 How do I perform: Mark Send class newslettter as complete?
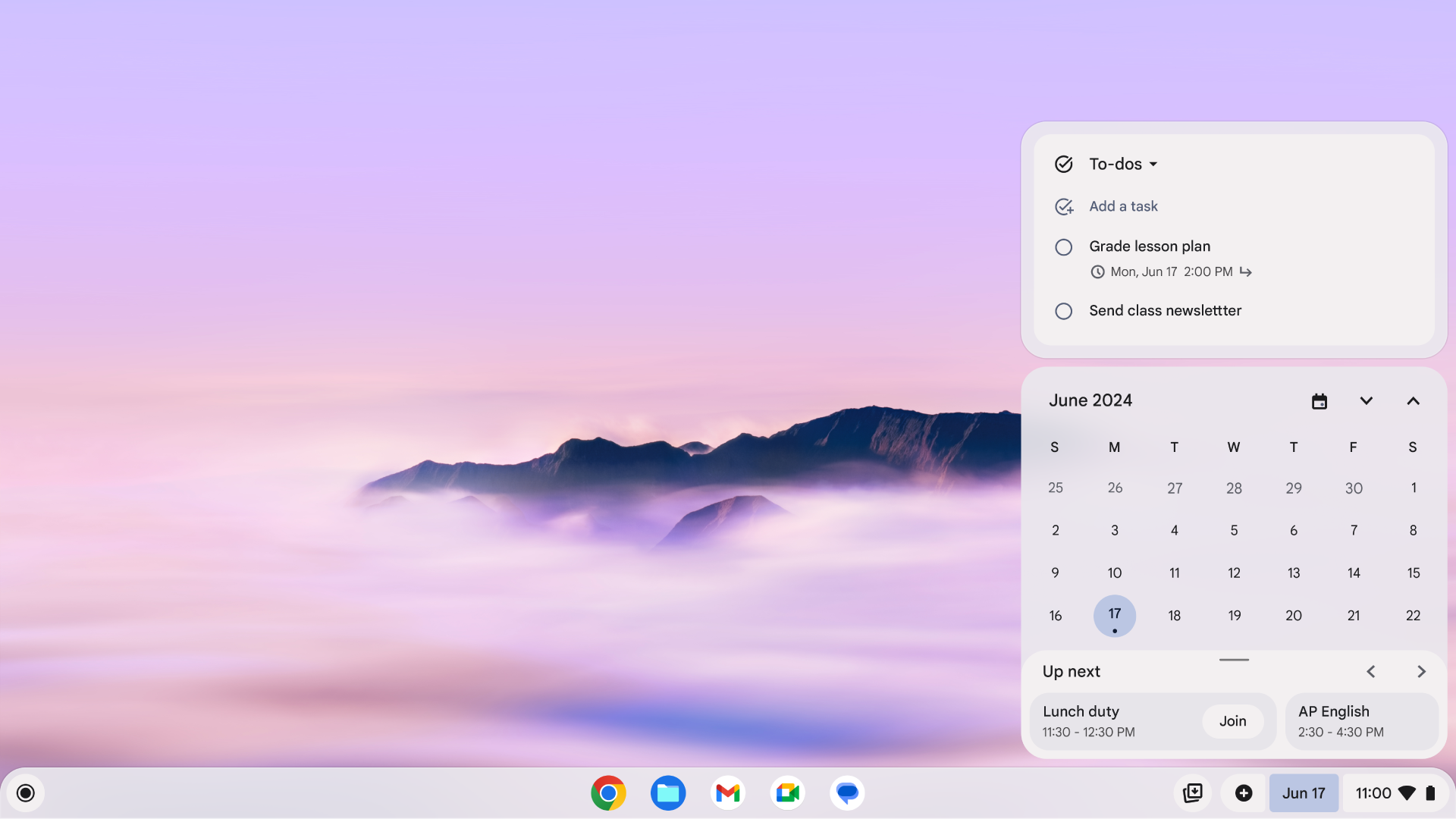pos(1063,311)
